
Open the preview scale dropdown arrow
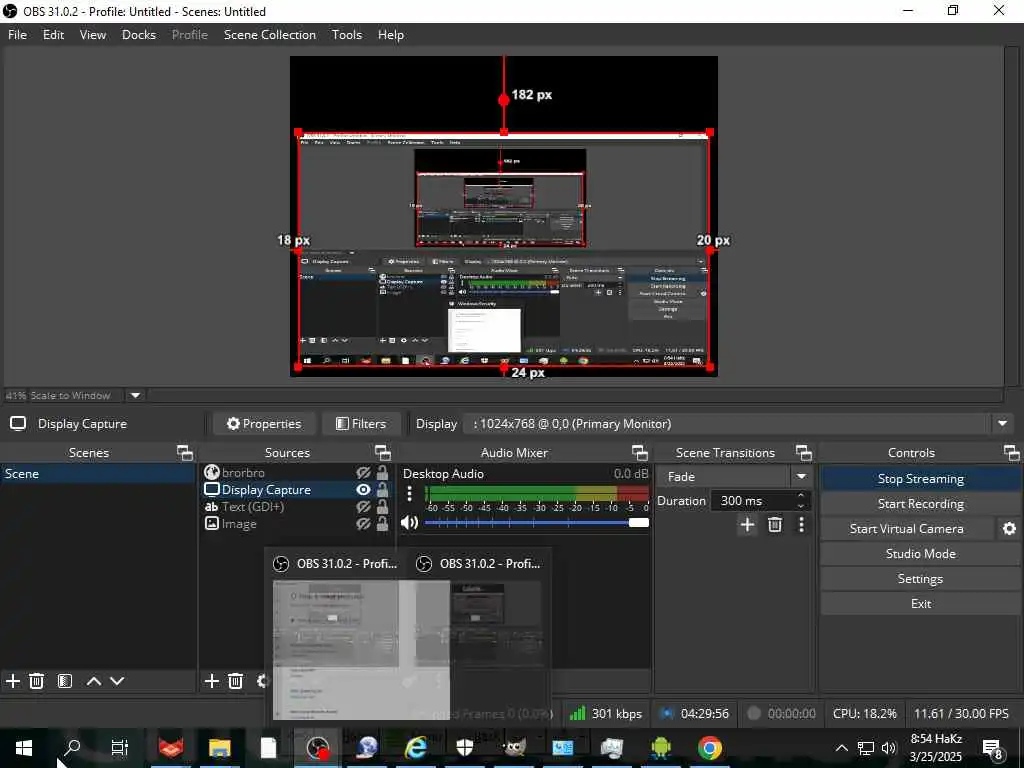[135, 395]
